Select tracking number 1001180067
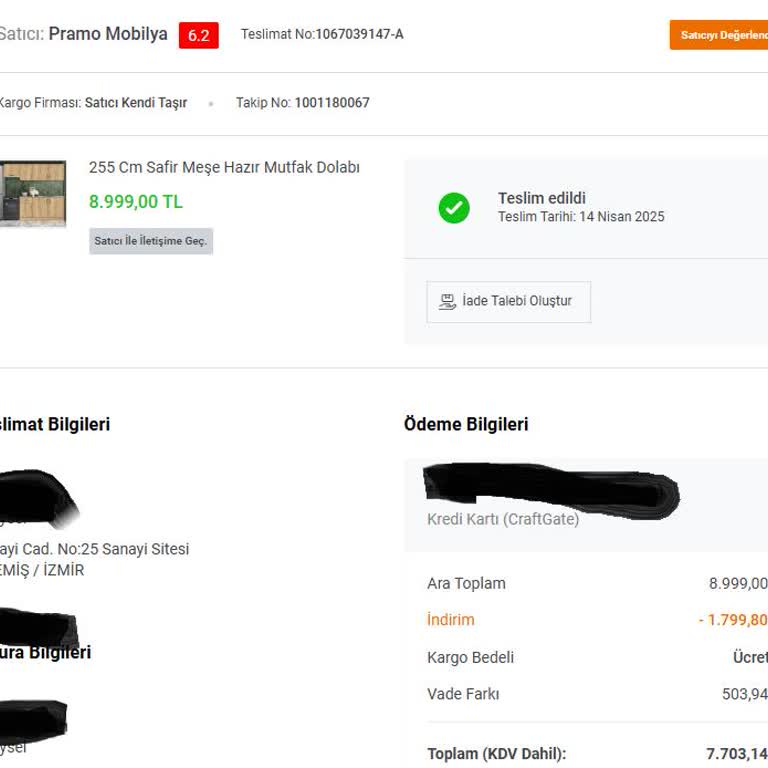The width and height of the screenshot is (768, 768). coord(331,103)
